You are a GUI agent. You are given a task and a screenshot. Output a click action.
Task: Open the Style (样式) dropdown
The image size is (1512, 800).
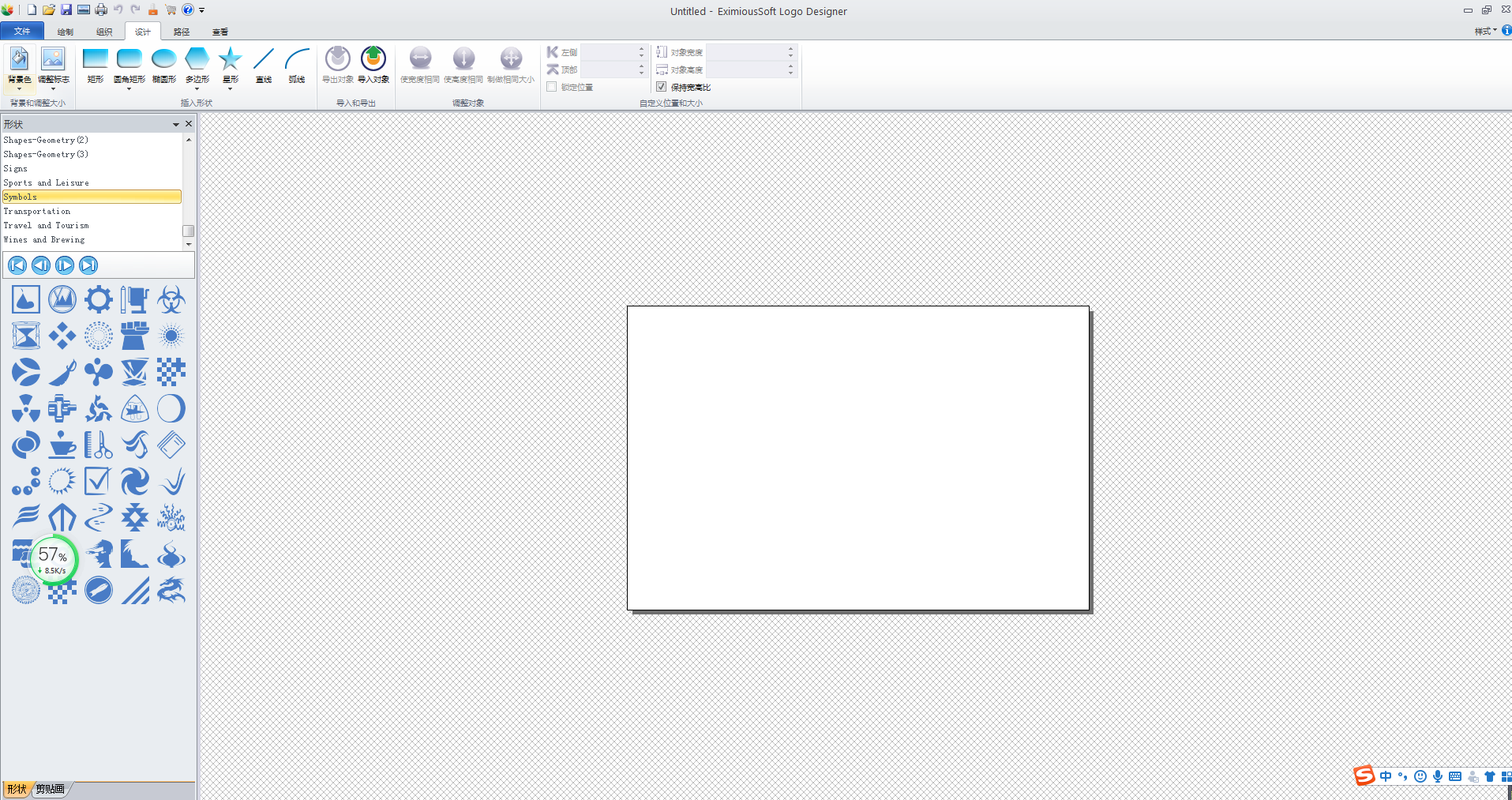click(x=1485, y=31)
